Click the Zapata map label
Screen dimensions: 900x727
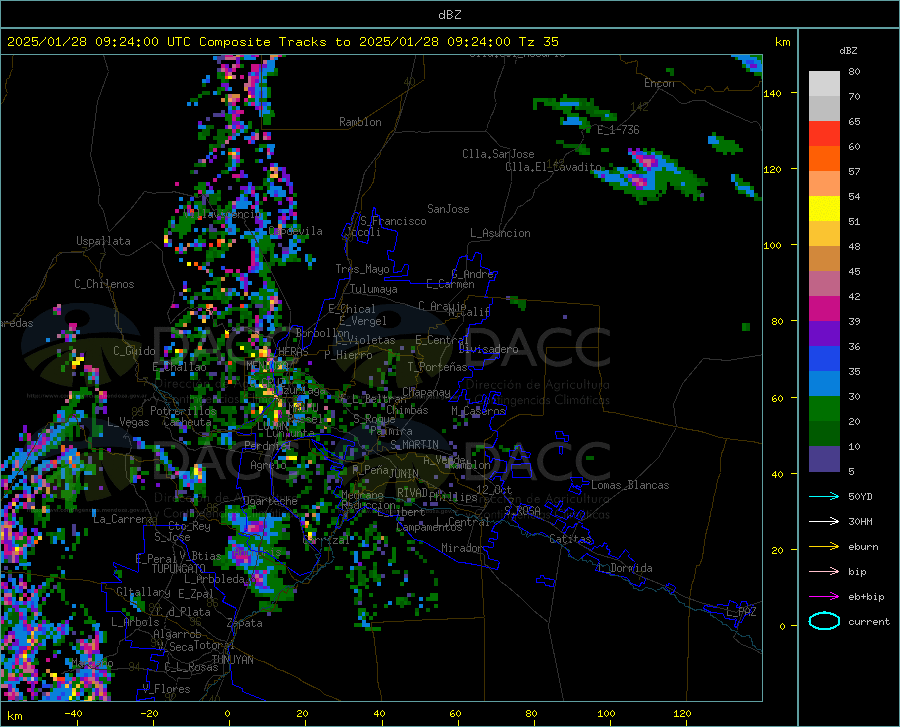[245, 623]
